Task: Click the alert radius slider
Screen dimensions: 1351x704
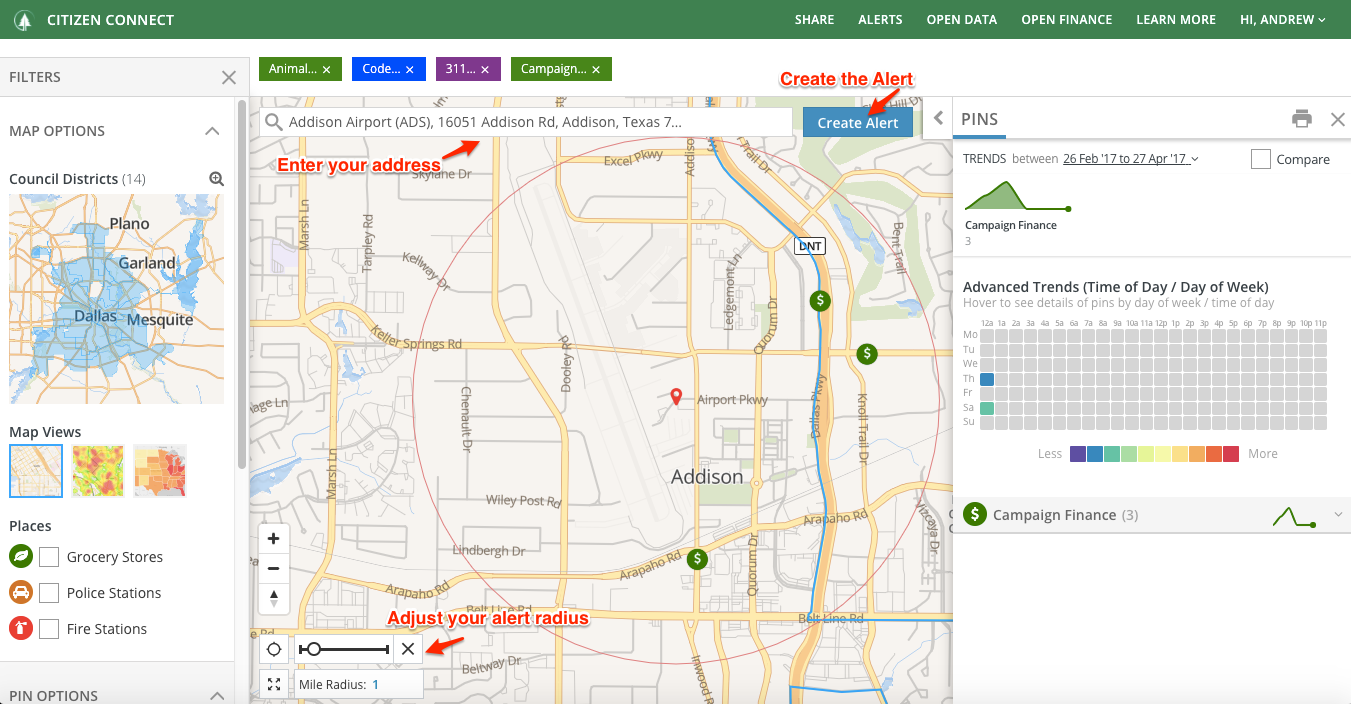Action: pos(344,649)
